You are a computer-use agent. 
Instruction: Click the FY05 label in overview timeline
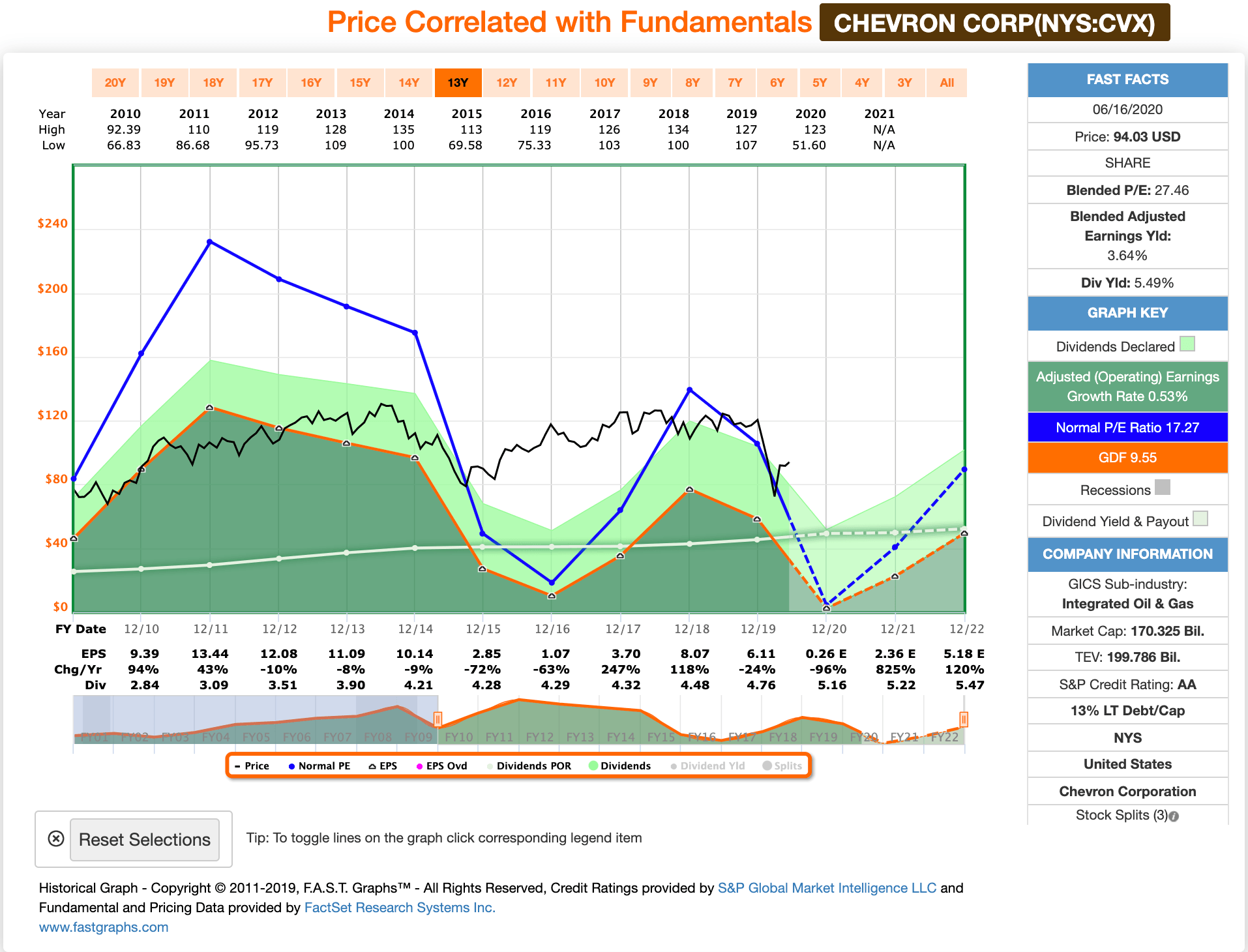[x=256, y=737]
